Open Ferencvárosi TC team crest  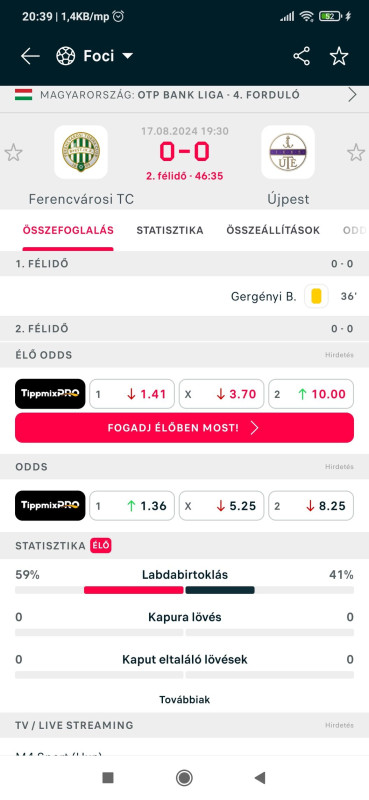[81, 152]
